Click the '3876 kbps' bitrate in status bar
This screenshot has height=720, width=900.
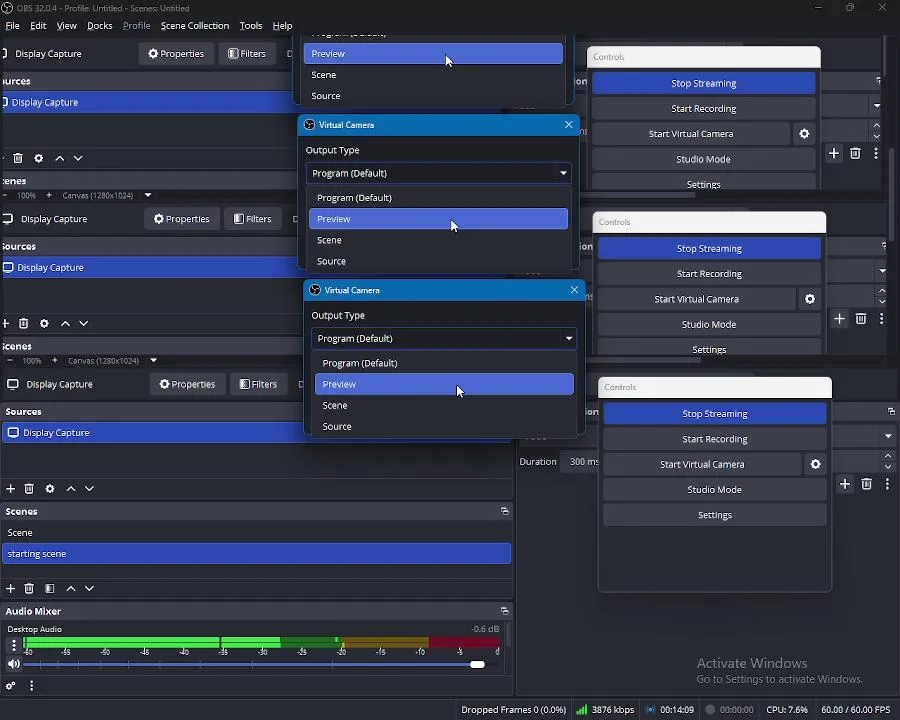[x=612, y=710]
